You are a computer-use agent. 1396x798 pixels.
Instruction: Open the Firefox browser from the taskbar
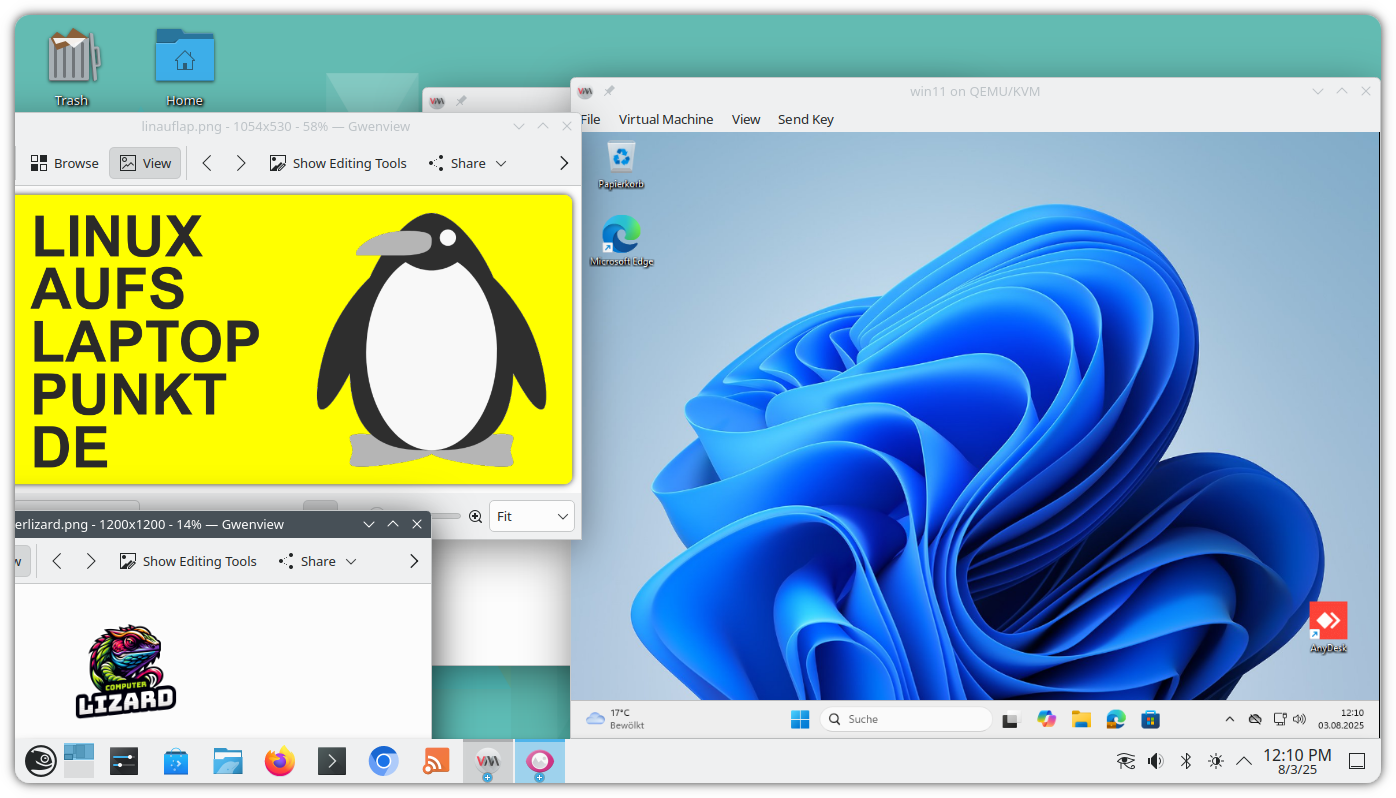[x=279, y=761]
